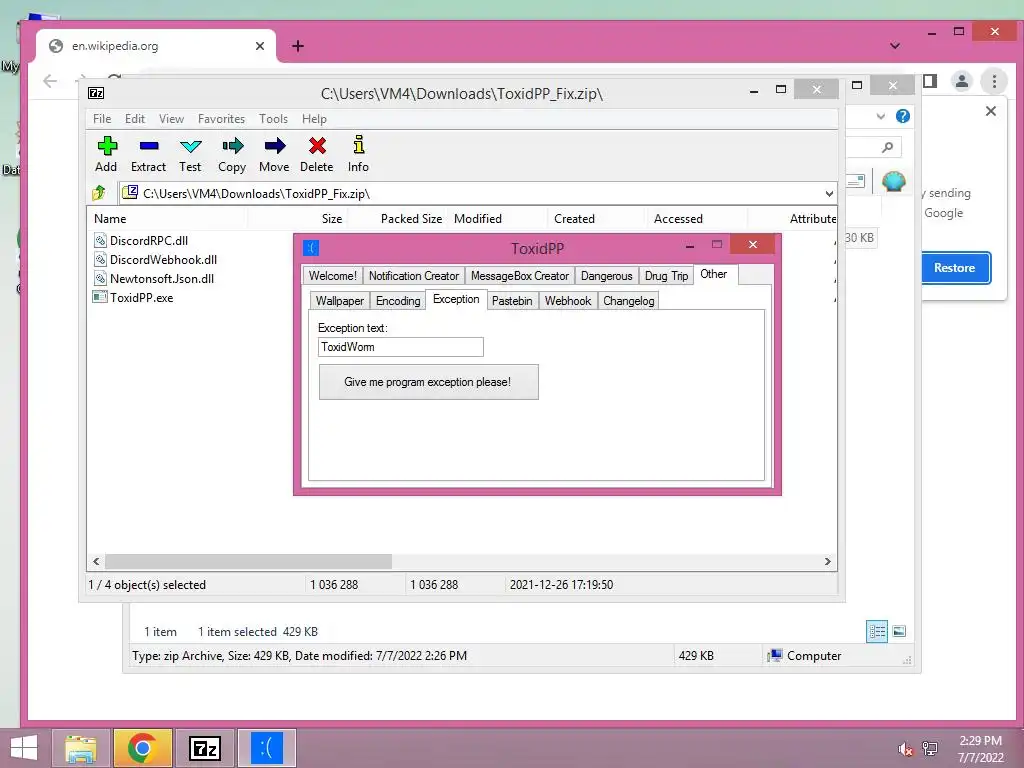Screen dimensions: 1024x768
Task: Select the Changelog sub-tab
Action: (x=628, y=300)
